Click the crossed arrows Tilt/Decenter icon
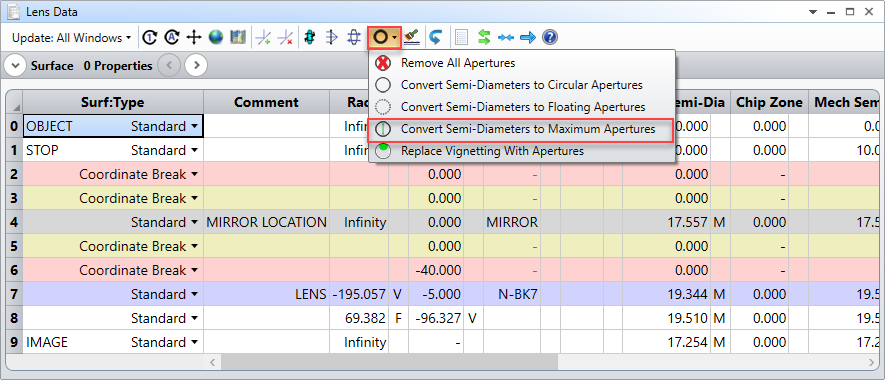Image resolution: width=885 pixels, height=380 pixels. (x=194, y=38)
